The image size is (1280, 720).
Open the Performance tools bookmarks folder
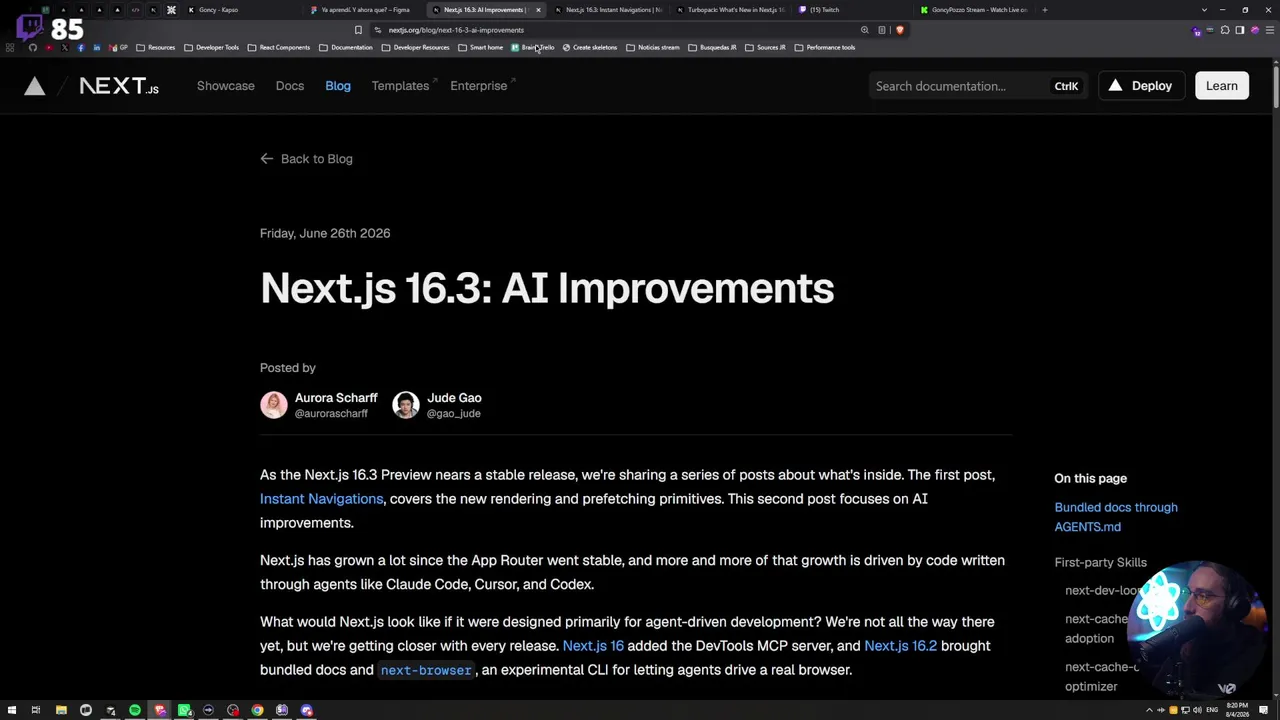pyautogui.click(x=825, y=48)
